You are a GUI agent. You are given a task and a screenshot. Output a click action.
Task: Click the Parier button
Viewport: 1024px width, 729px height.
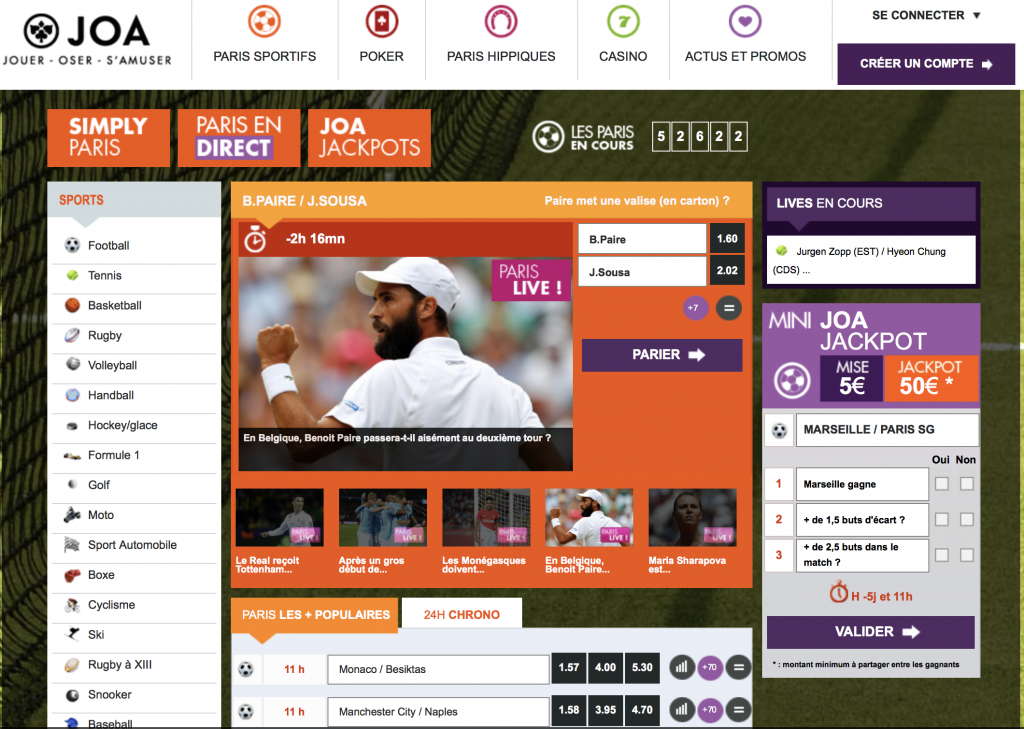tap(662, 355)
